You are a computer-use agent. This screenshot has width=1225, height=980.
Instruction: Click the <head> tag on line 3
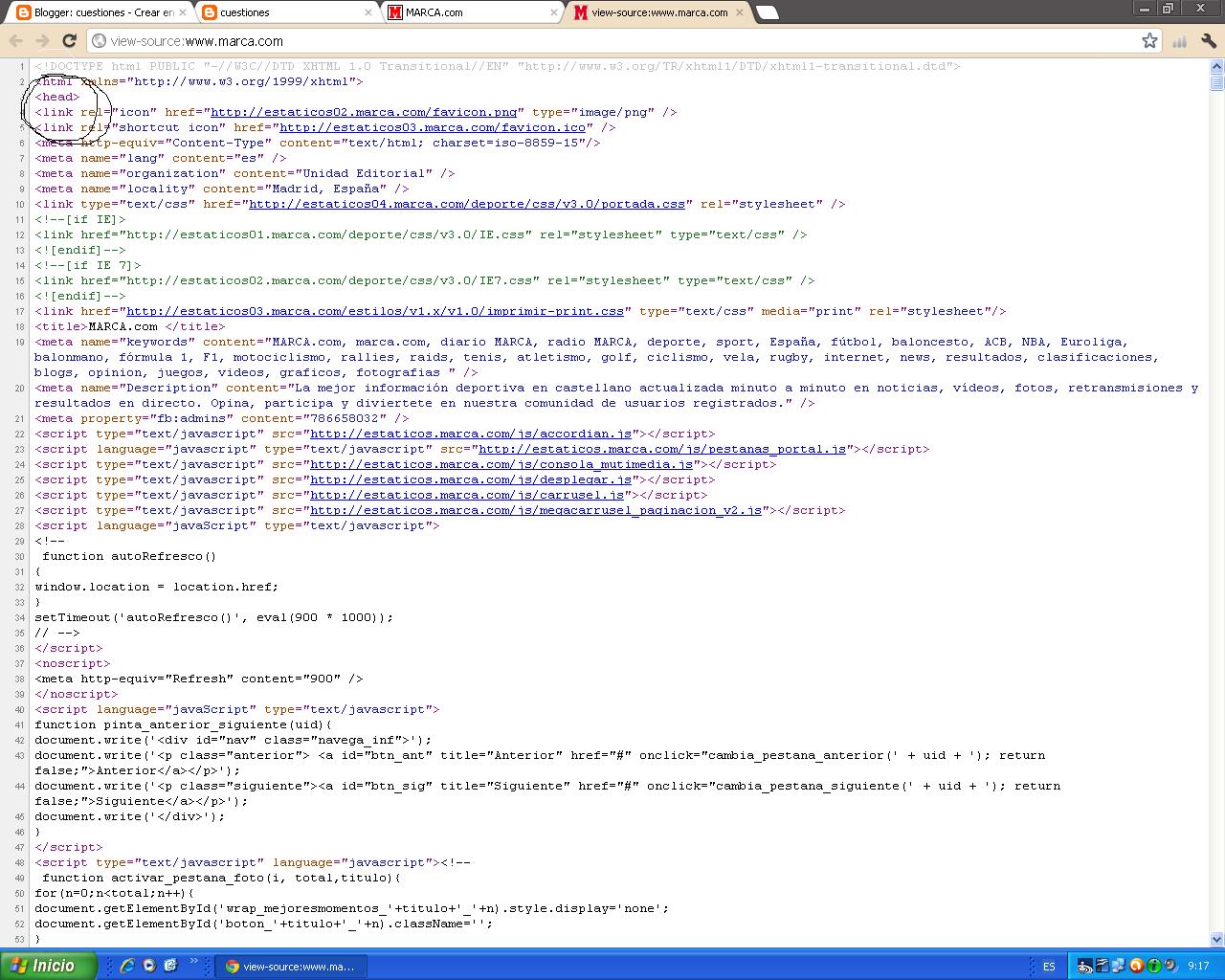(x=57, y=97)
